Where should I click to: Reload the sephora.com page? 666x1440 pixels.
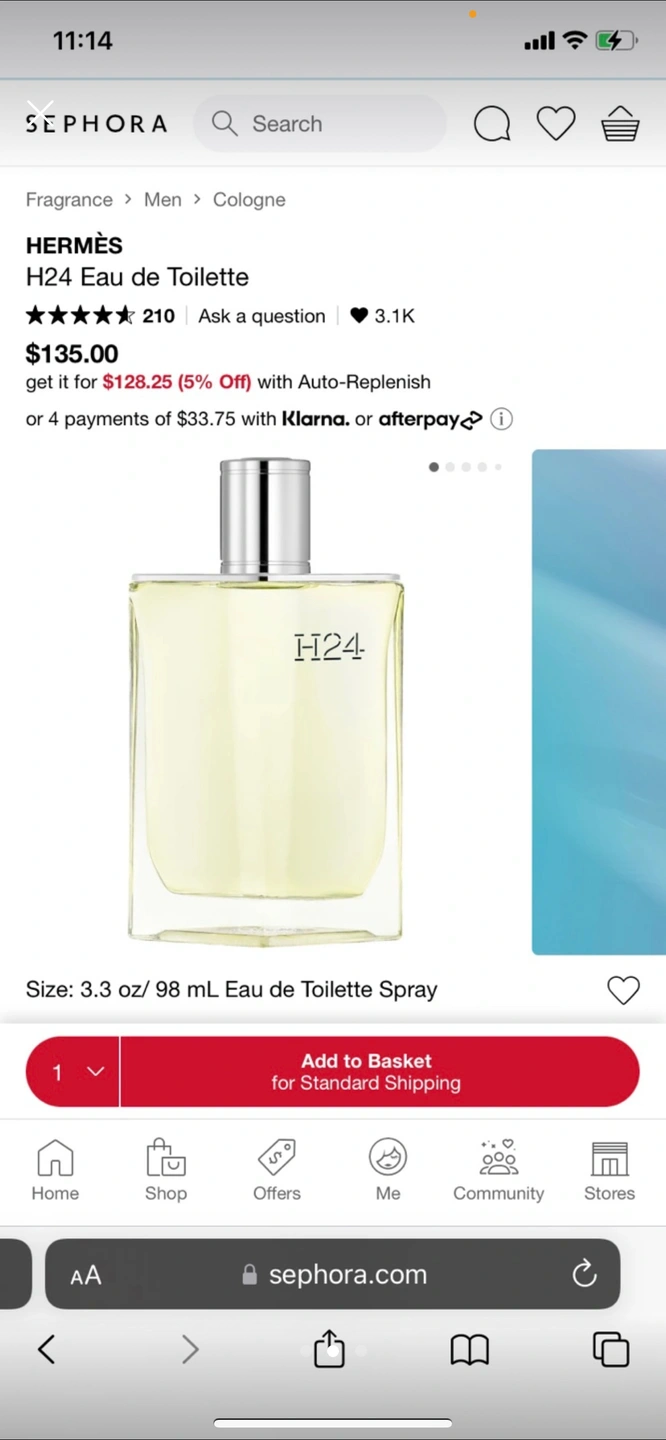tap(584, 1273)
